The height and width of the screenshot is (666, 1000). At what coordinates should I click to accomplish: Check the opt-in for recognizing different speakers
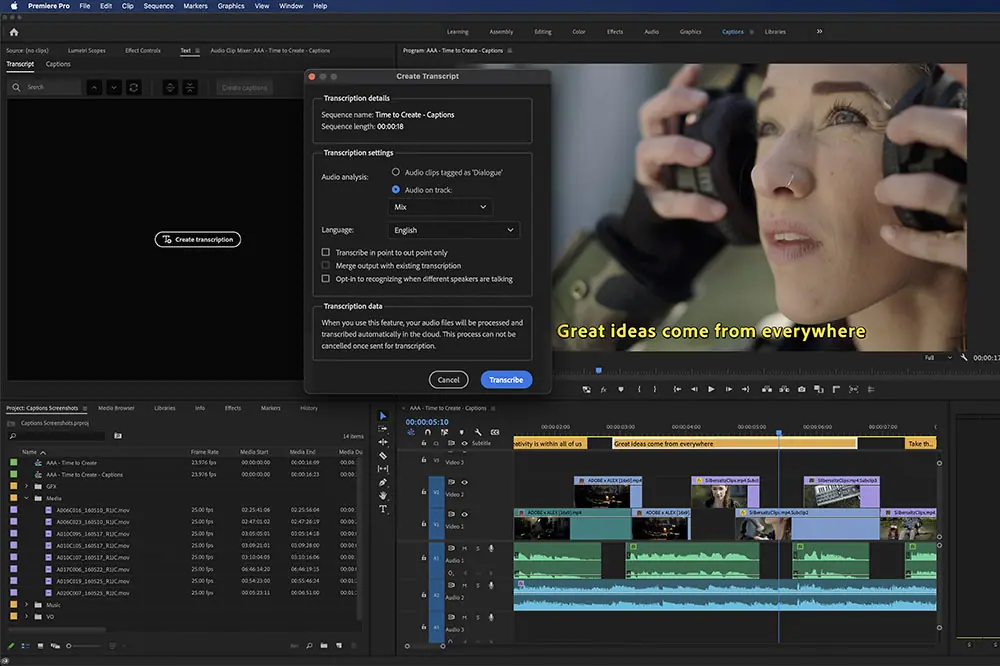(x=326, y=279)
